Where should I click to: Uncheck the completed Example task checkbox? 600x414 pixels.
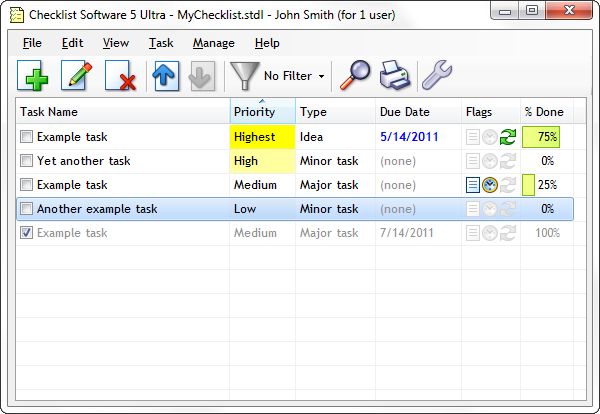26,233
